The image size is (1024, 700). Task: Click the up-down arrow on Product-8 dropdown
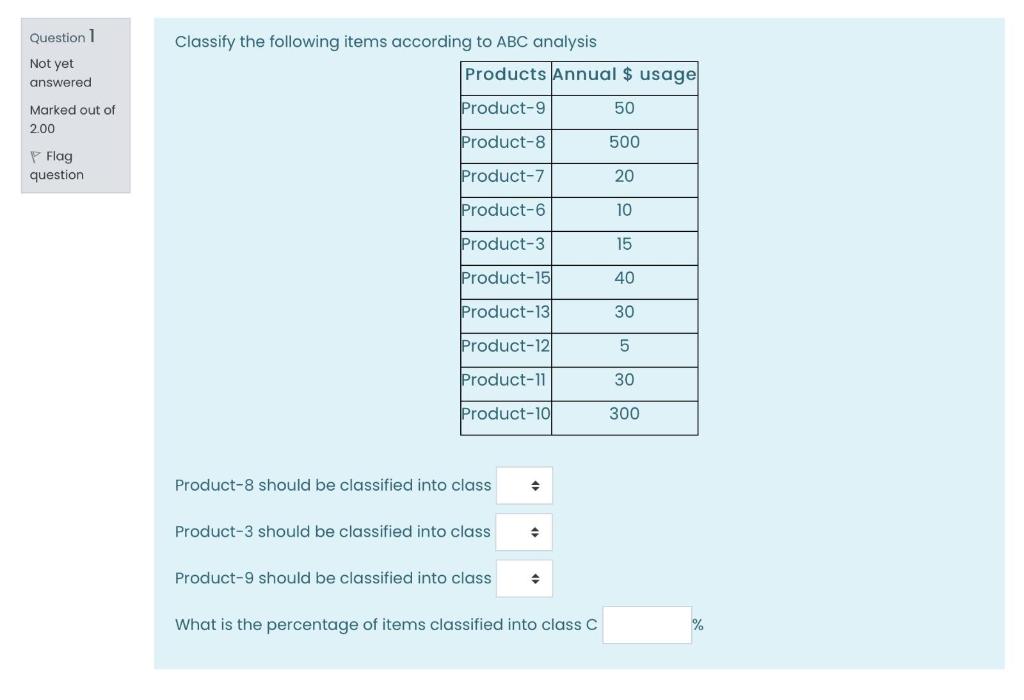[x=536, y=485]
